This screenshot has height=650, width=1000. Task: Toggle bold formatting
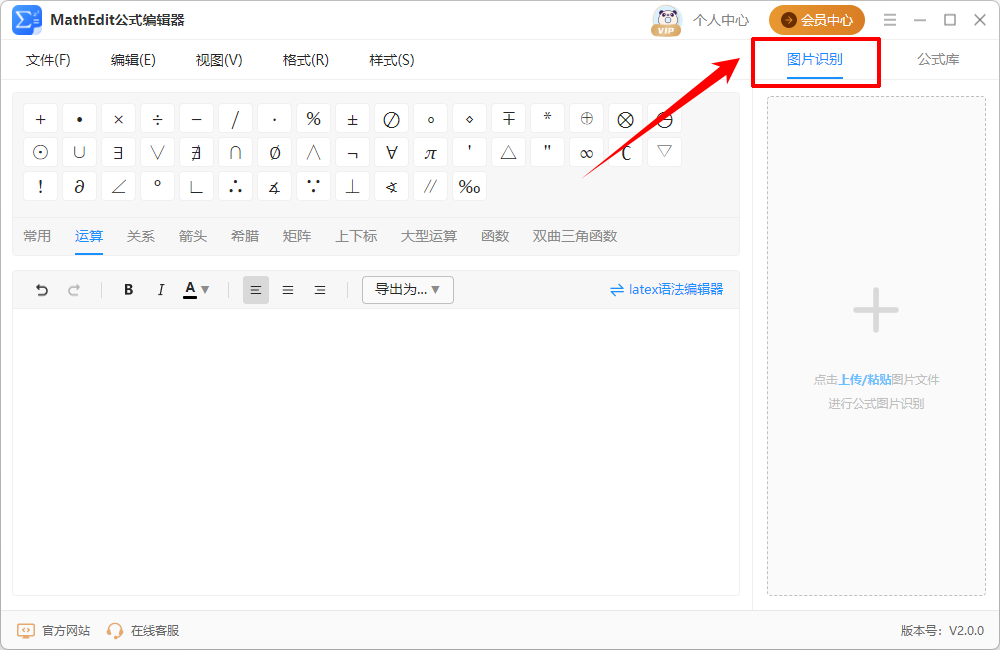click(128, 290)
